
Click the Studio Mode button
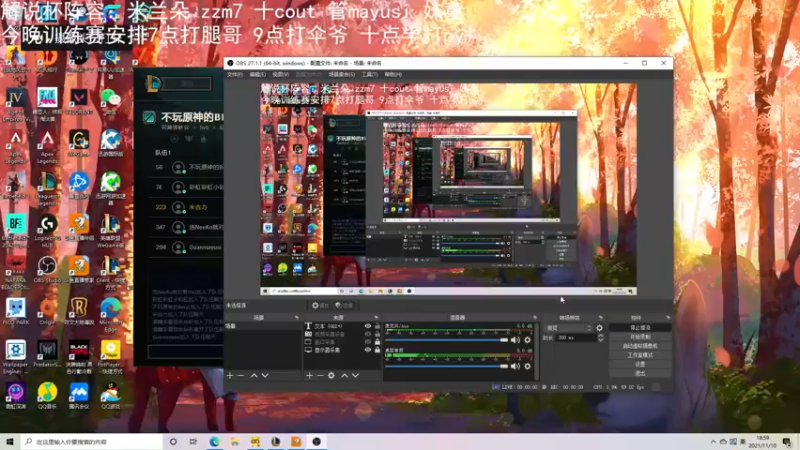[x=640, y=355]
